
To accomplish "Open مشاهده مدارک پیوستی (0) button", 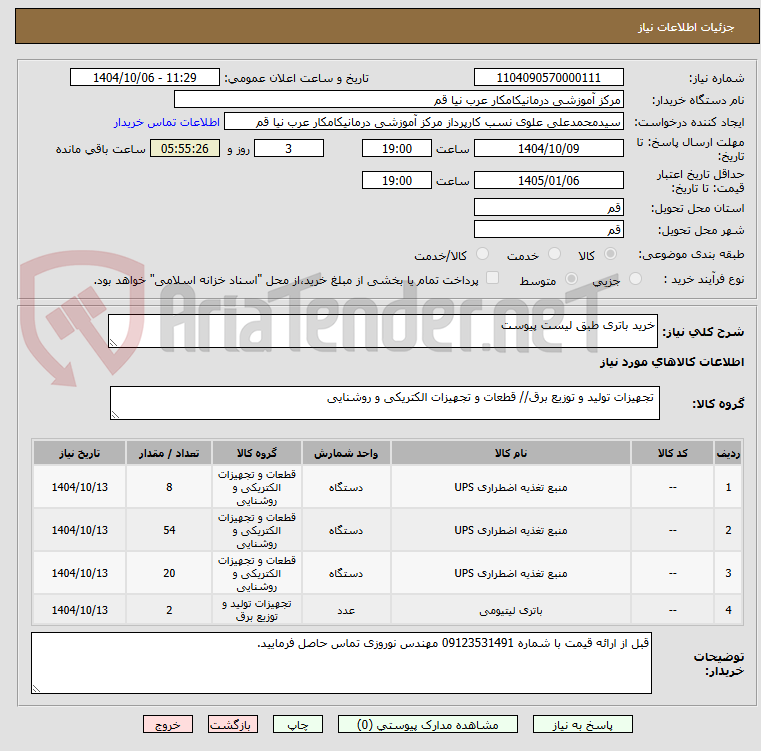I will 428,724.
